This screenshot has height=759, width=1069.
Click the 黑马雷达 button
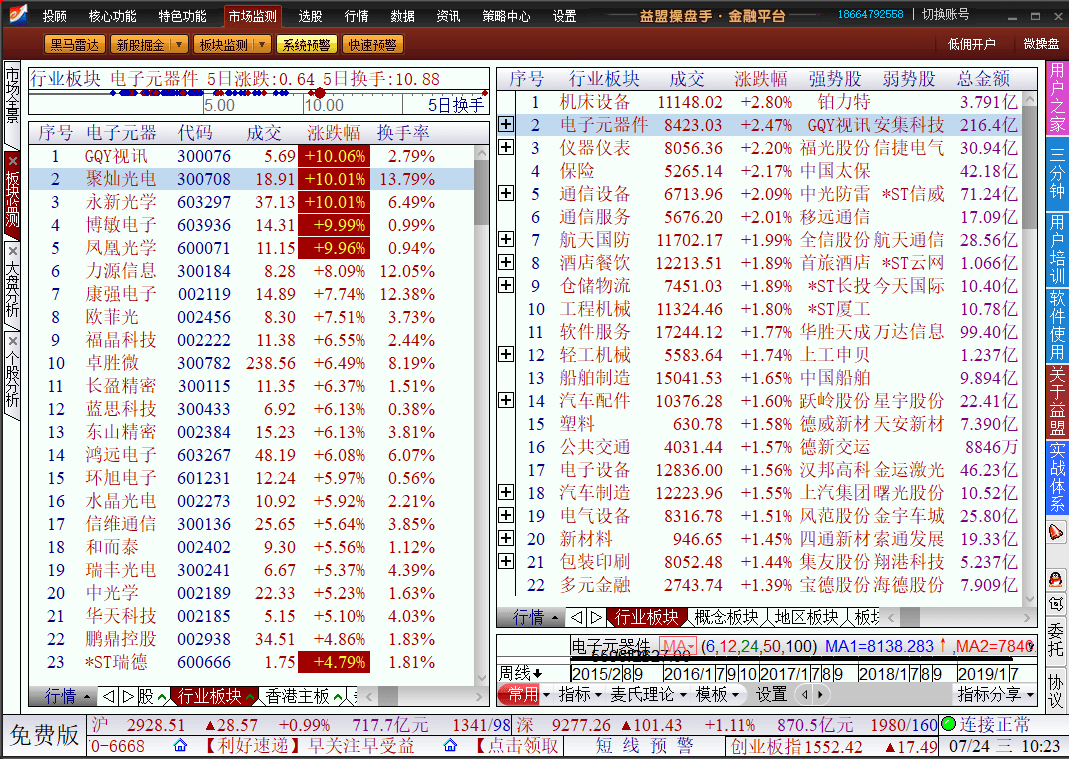click(74, 44)
